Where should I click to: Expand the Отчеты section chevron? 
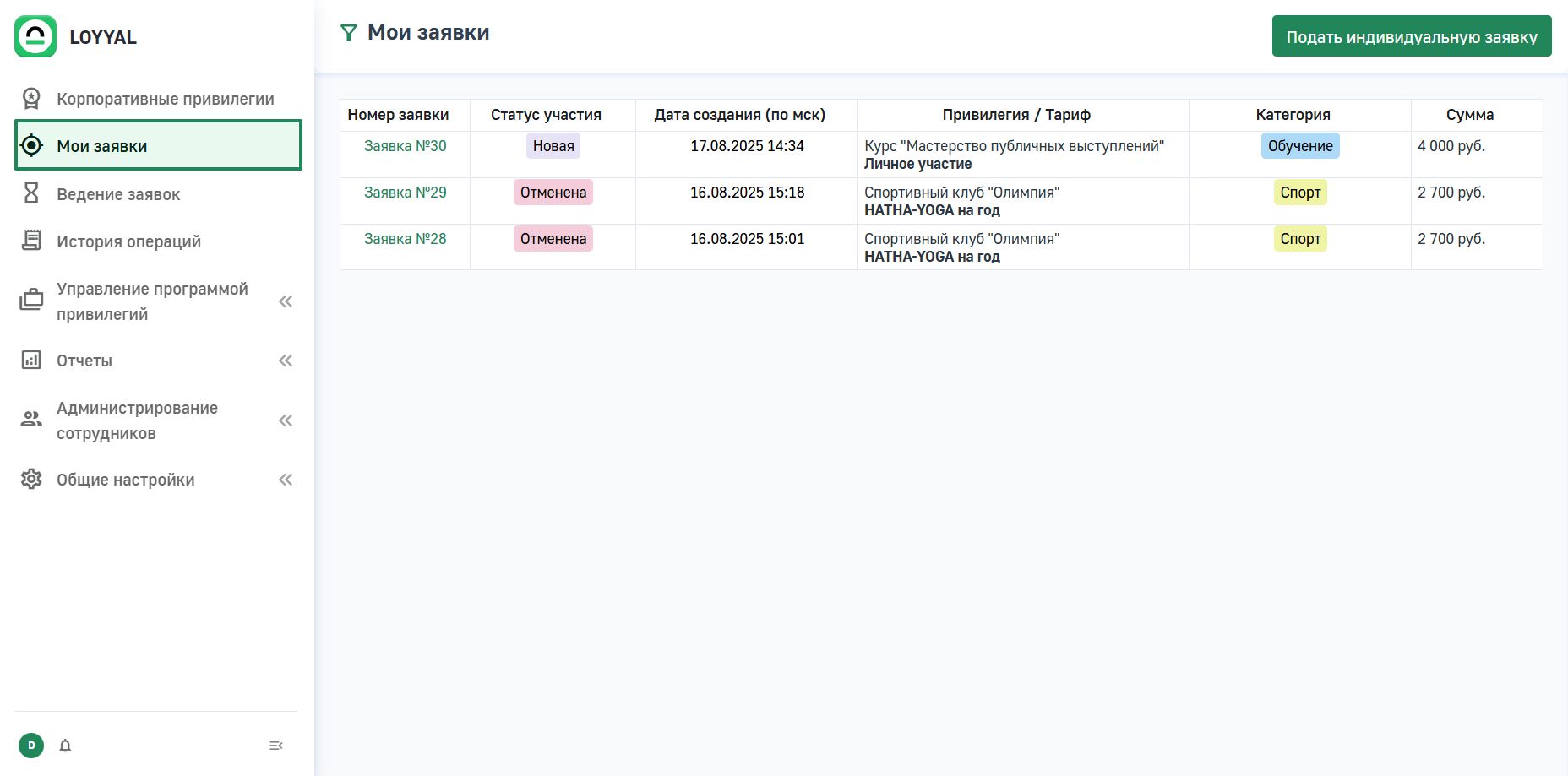tap(286, 361)
